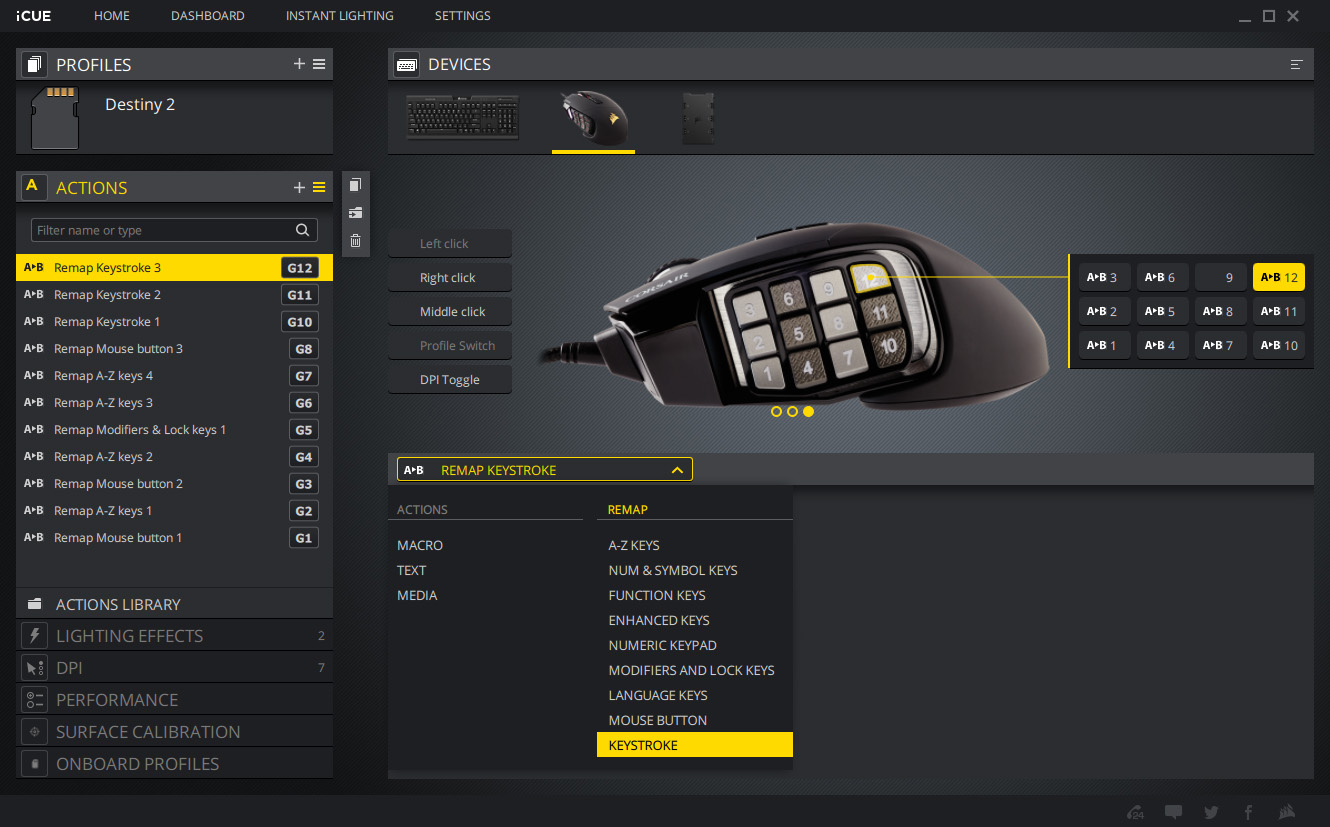Screen dimensions: 1330x827
Task: Click the Surface Calibration target icon
Action: pos(35,732)
